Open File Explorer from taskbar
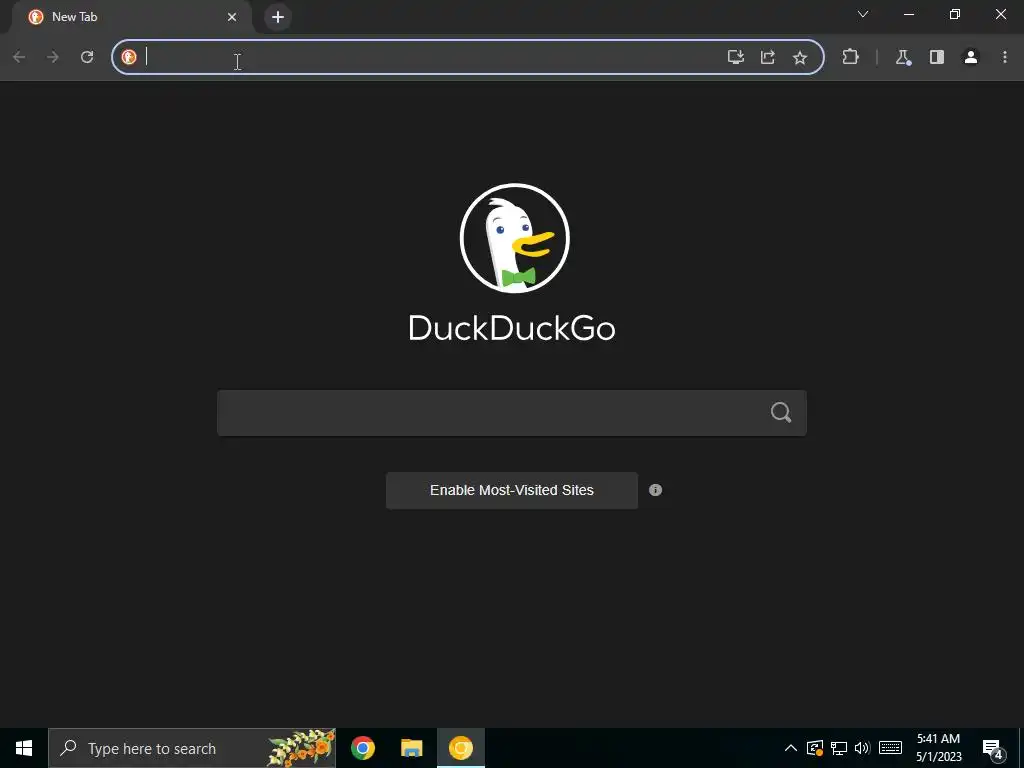The width and height of the screenshot is (1024, 768). 411,748
